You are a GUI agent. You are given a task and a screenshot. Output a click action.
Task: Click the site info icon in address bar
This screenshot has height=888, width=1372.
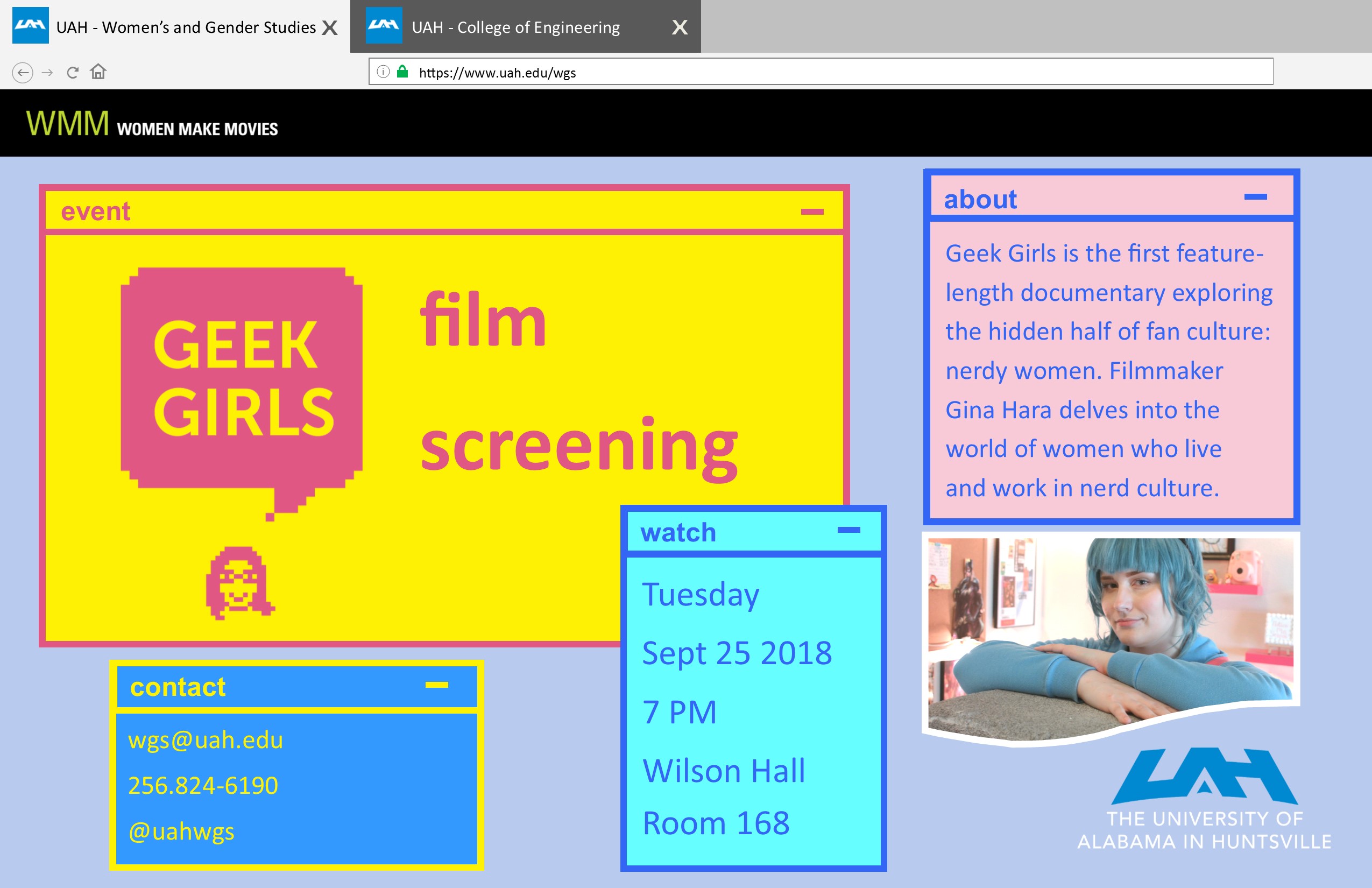tap(383, 72)
